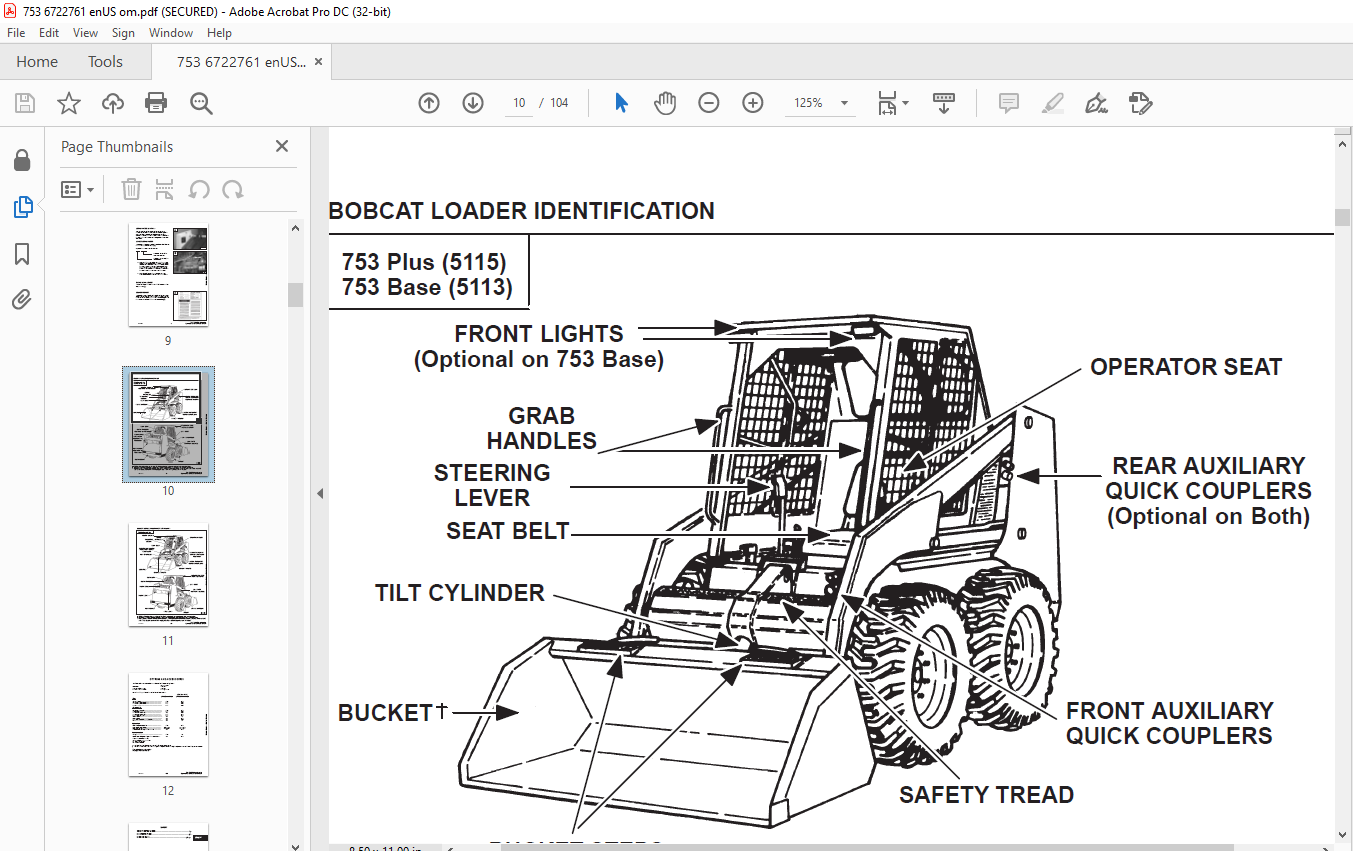Viewport: 1353px width, 851px height.
Task: Click the thumbnails panel scroll up arrow
Action: click(295, 227)
